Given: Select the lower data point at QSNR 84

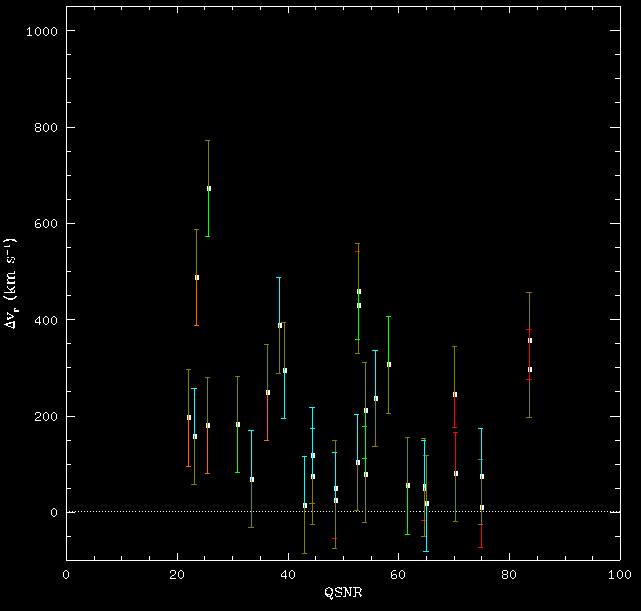Looking at the screenshot, I should point(530,369).
